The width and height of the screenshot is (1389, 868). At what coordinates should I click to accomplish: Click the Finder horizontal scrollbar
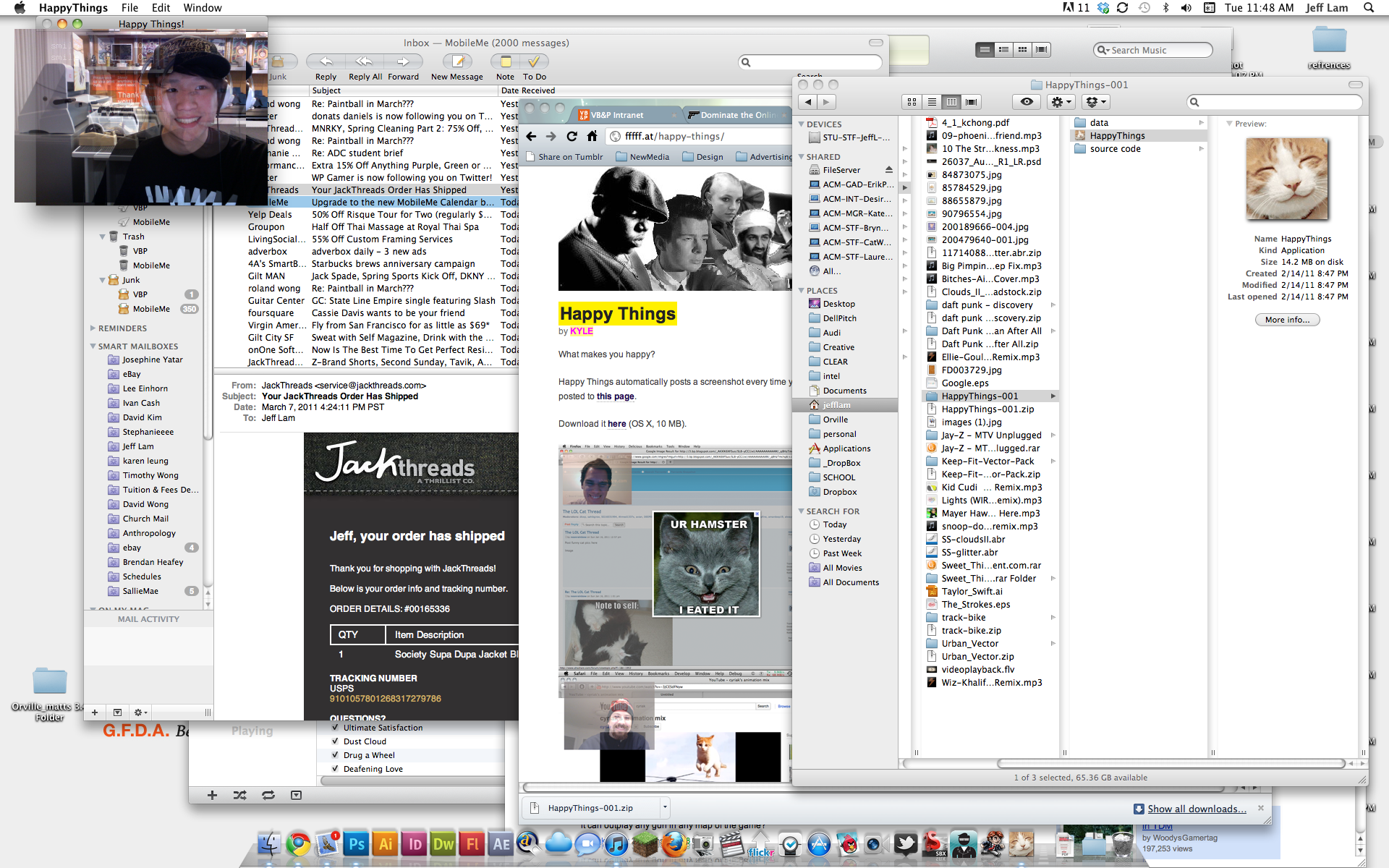click(x=1171, y=763)
